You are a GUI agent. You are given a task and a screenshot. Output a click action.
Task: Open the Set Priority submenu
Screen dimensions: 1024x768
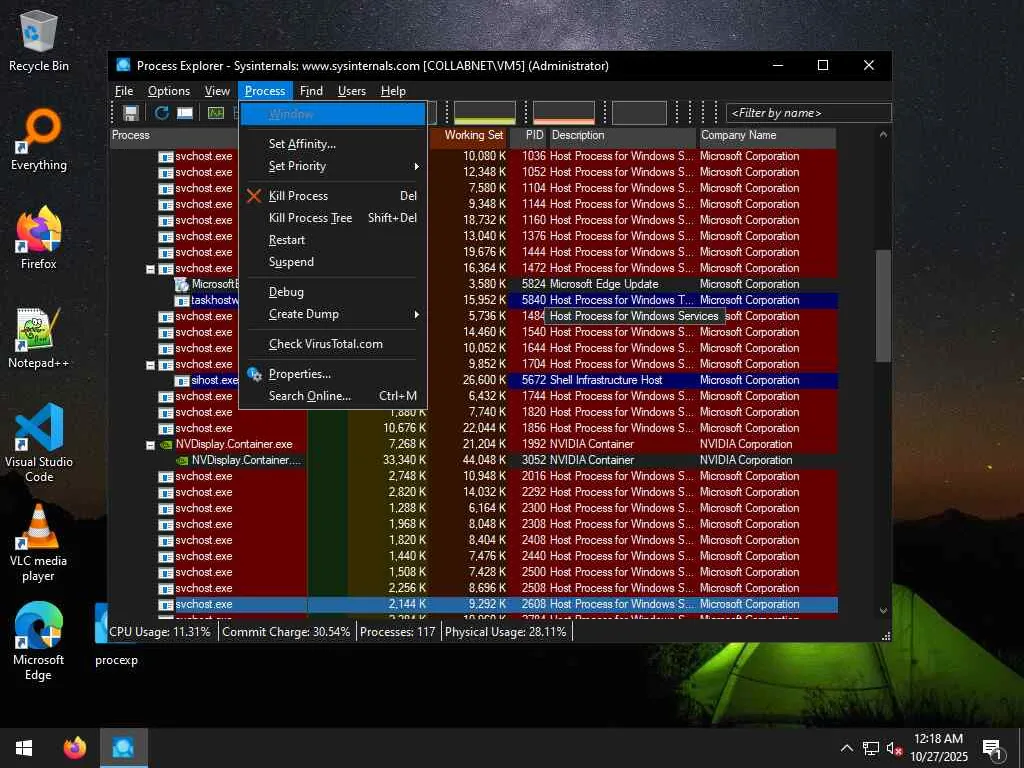click(333, 166)
